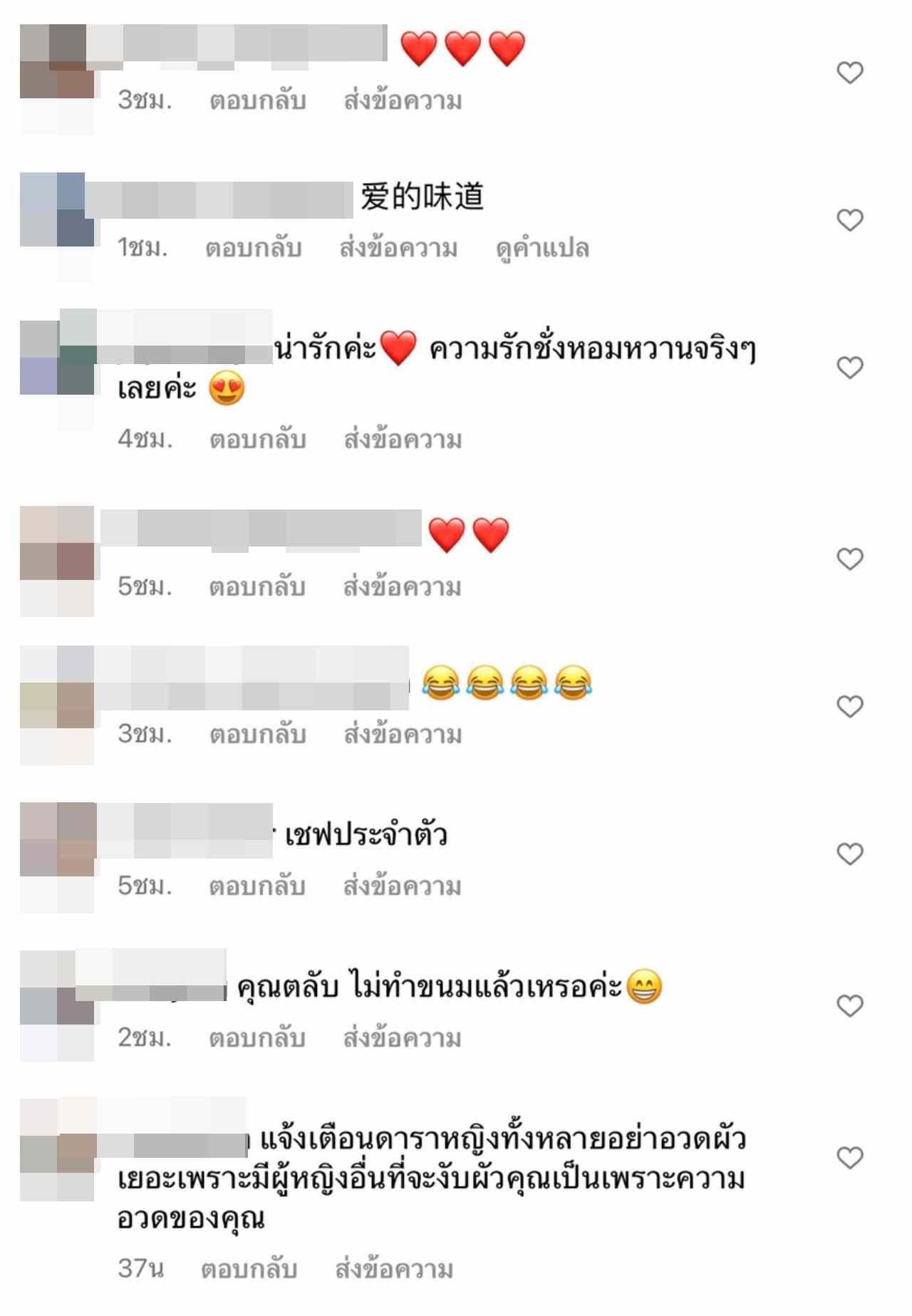Like the 爱的味道 comment
Image resolution: width=912 pixels, height=1316 pixels.
coord(849,220)
